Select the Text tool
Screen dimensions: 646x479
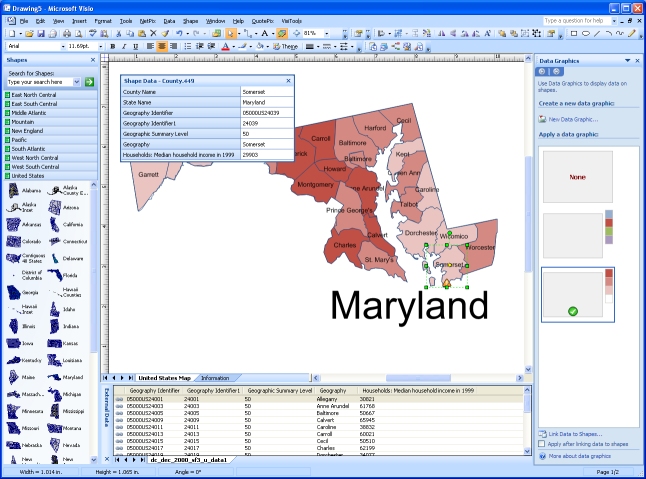pos(265,34)
